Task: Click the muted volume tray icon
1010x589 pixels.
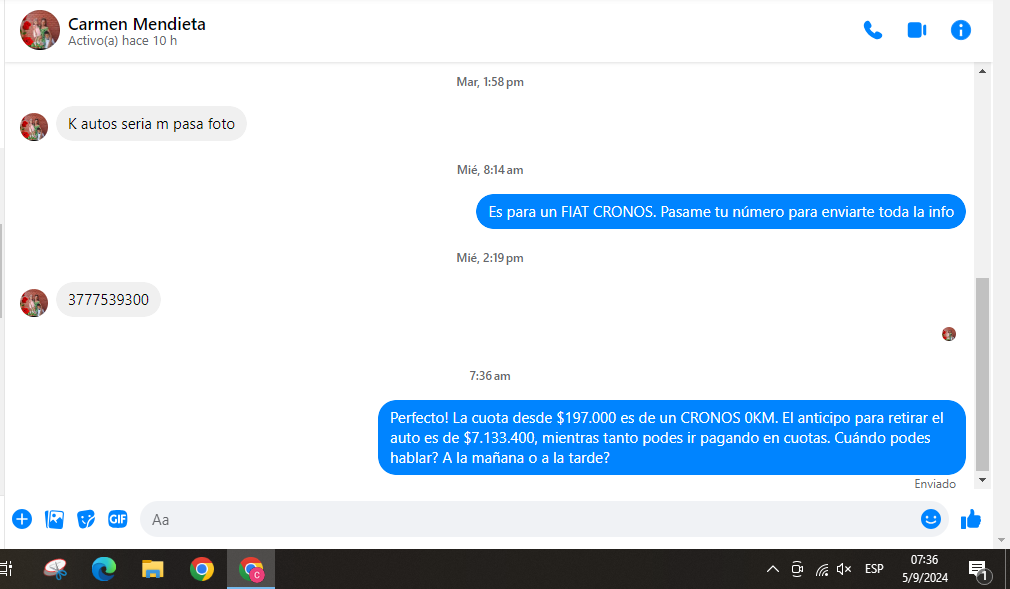Action: pyautogui.click(x=844, y=569)
